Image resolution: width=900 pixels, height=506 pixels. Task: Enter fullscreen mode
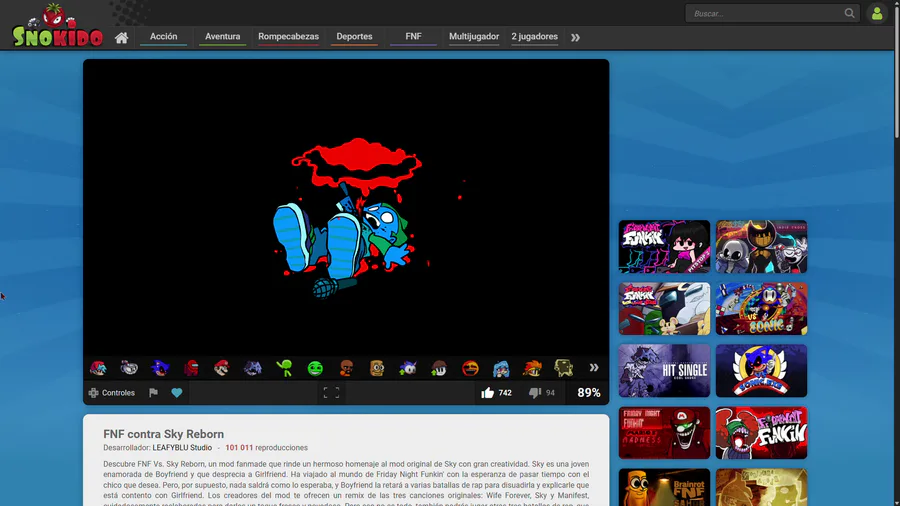(x=331, y=393)
